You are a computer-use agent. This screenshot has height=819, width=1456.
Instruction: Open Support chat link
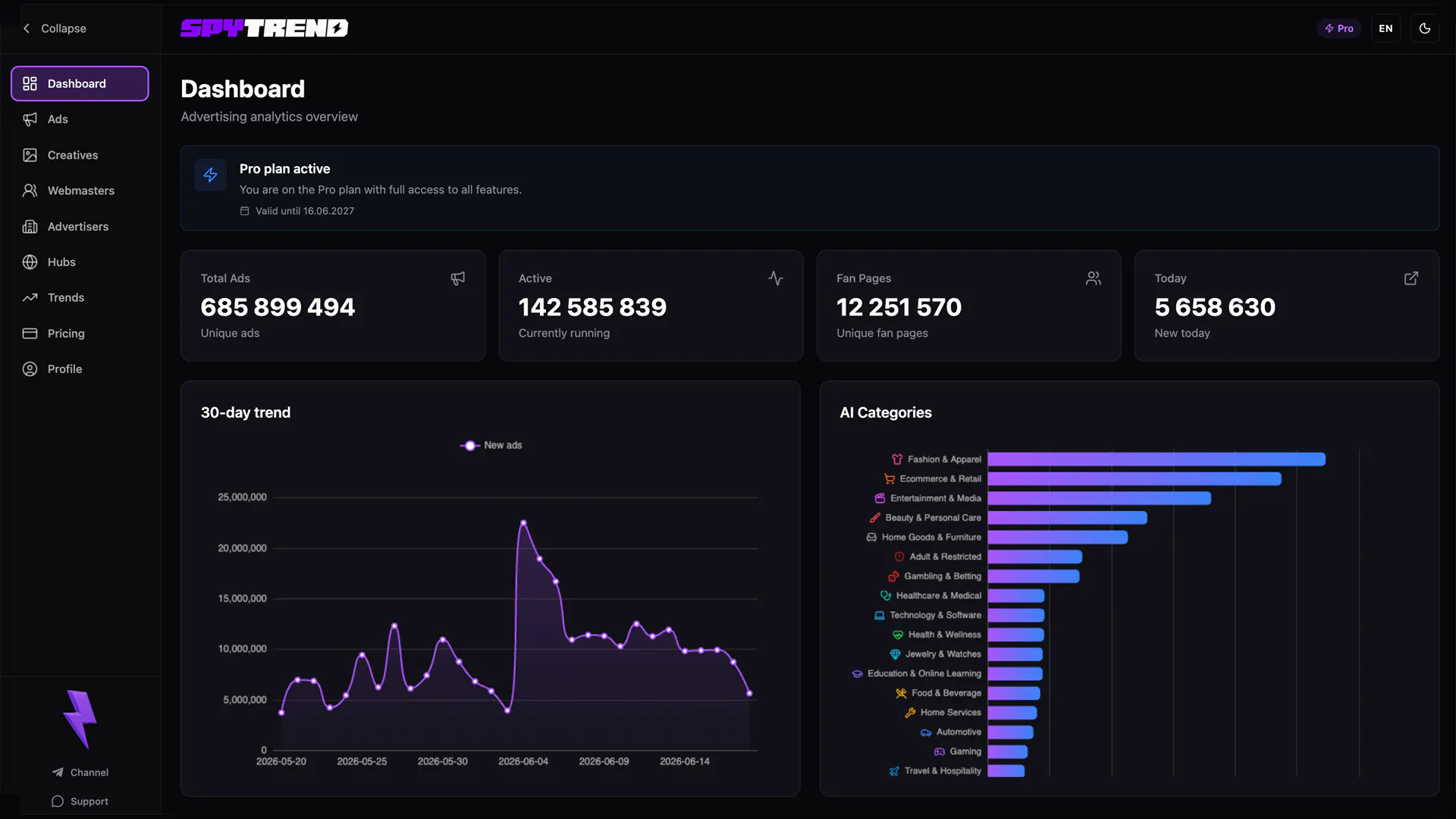point(80,801)
